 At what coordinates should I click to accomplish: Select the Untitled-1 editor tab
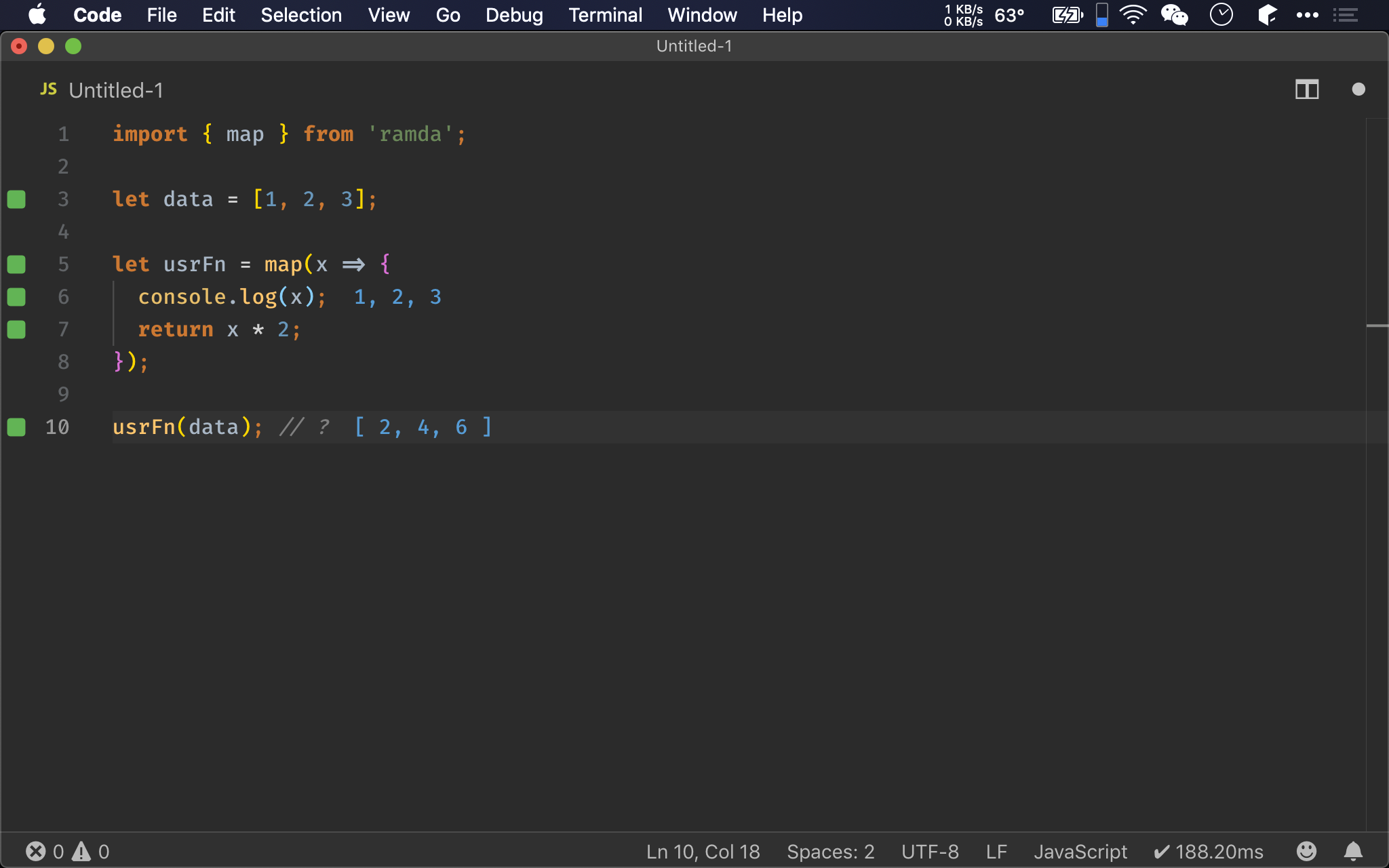(115, 90)
